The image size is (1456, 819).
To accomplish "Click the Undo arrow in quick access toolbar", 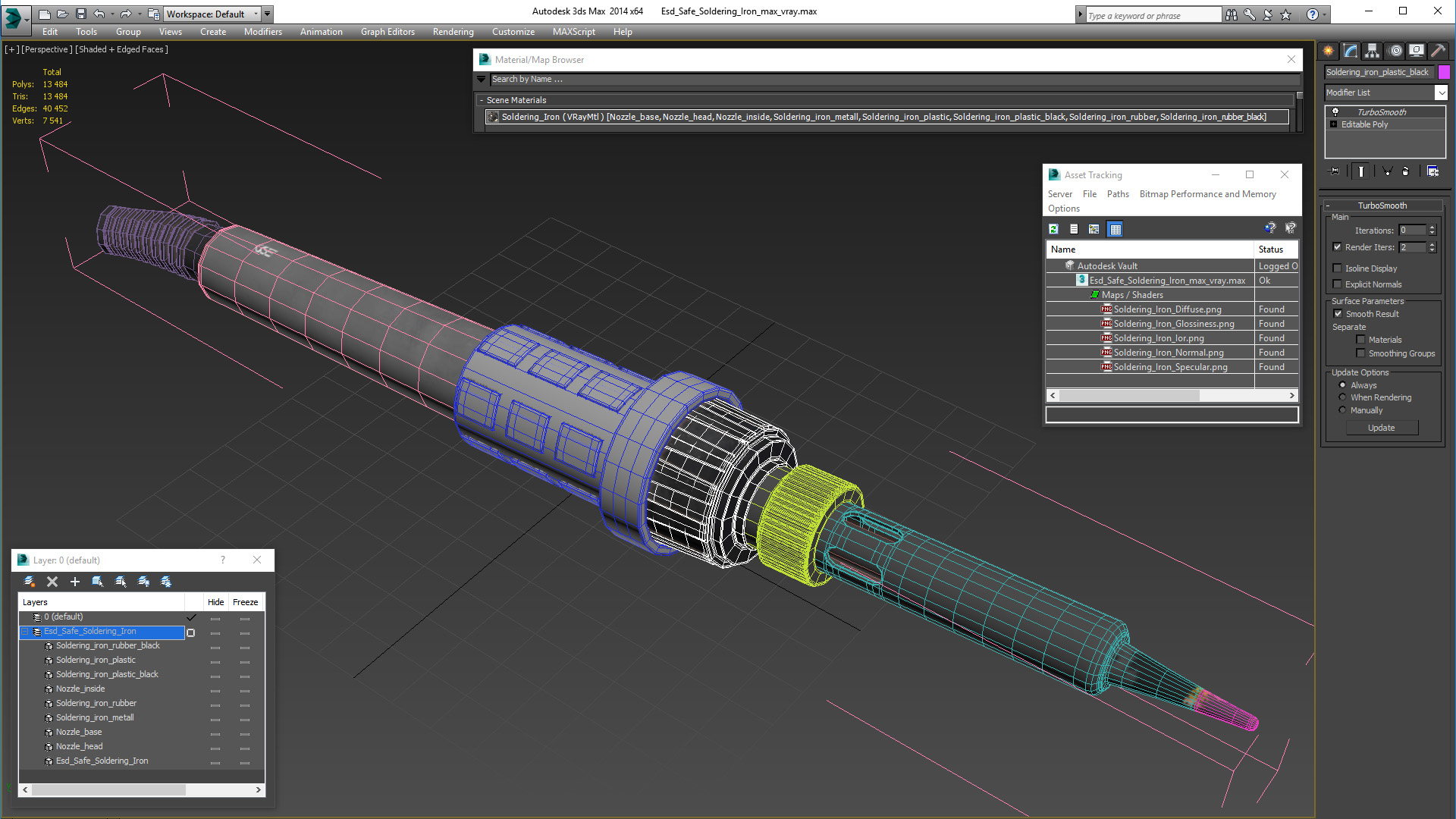I will (99, 14).
